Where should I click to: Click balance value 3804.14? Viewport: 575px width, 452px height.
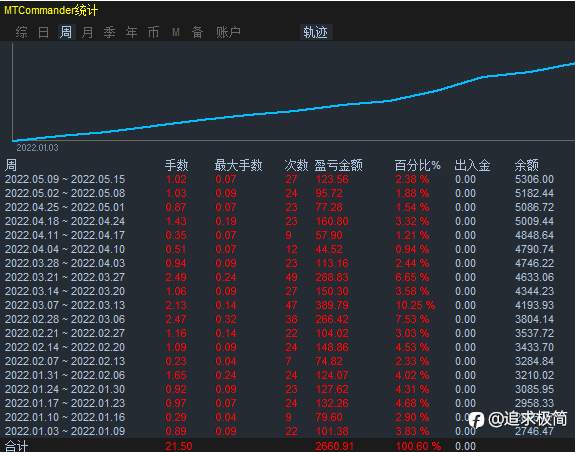tap(534, 319)
